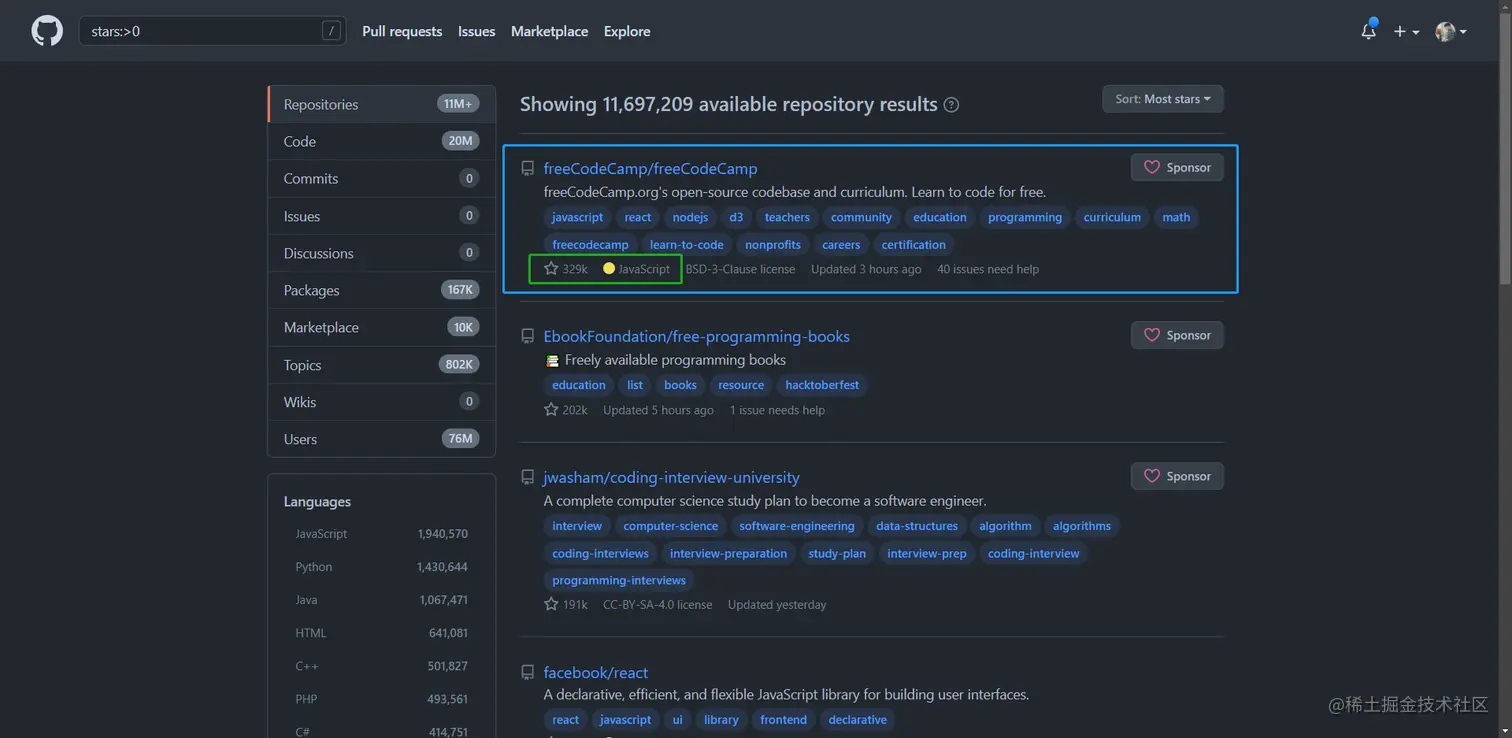This screenshot has width=1512, height=738.
Task: Open Marketplace in top navigation
Action: pos(549,31)
